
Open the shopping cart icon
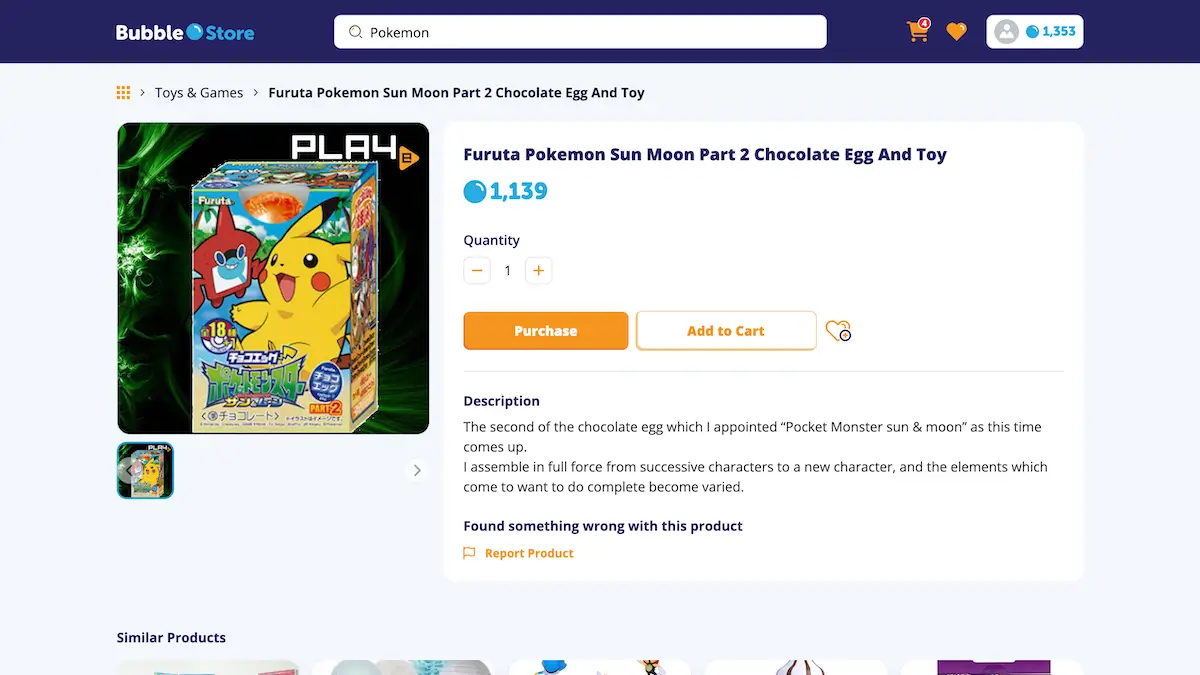pyautogui.click(x=917, y=32)
